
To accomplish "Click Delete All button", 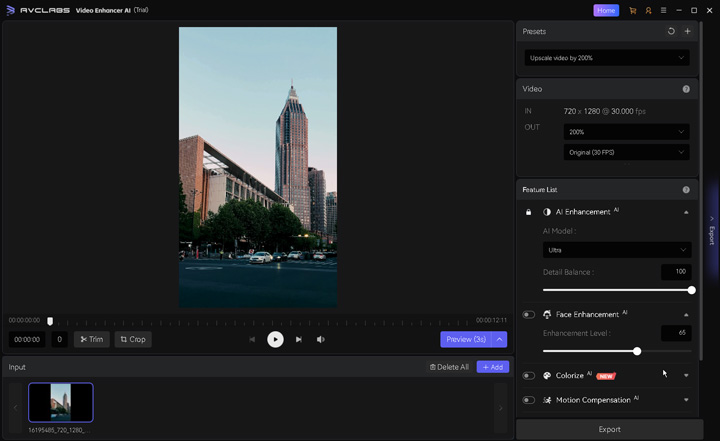I will pyautogui.click(x=449, y=367).
